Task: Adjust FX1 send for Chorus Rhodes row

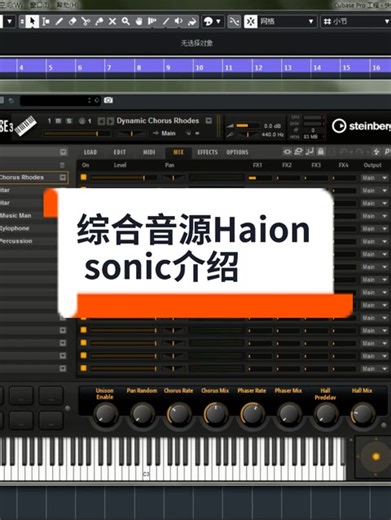Action: click(x=260, y=178)
